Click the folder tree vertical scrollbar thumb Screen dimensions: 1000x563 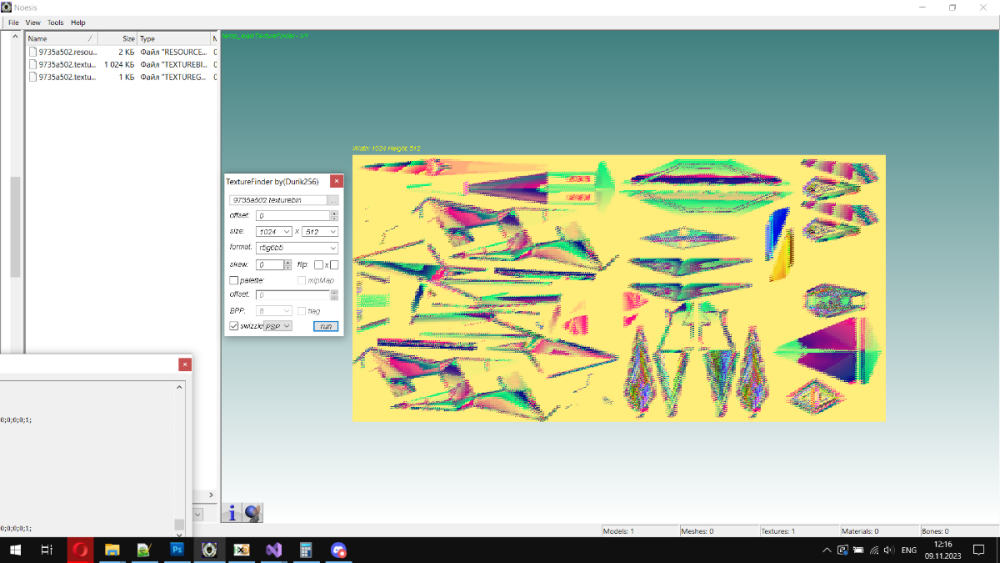(x=15, y=226)
